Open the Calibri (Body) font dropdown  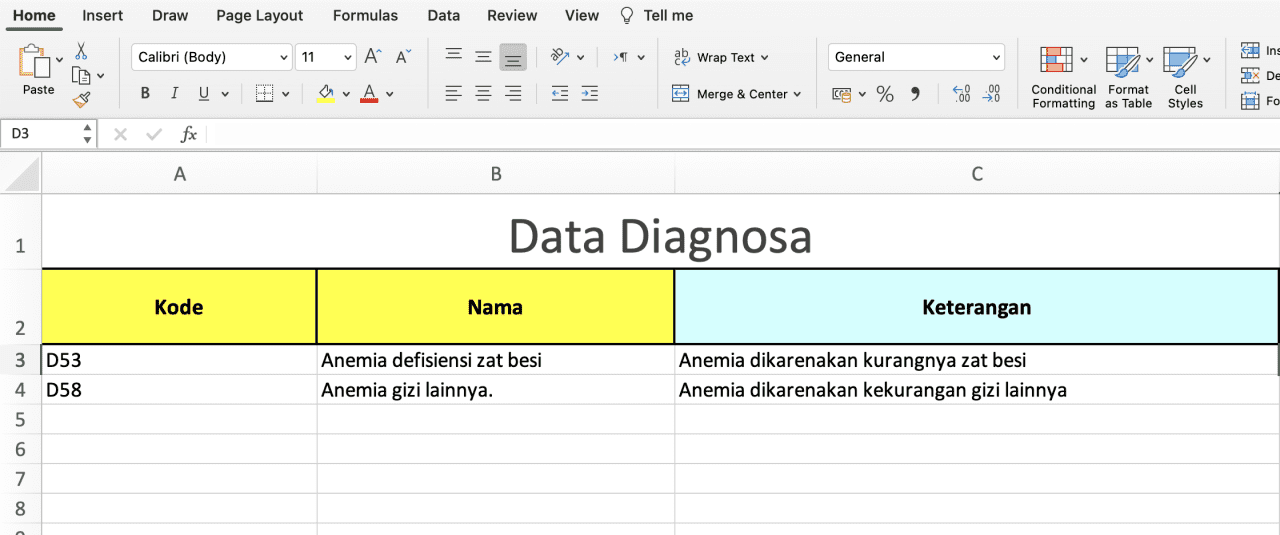pyautogui.click(x=211, y=57)
